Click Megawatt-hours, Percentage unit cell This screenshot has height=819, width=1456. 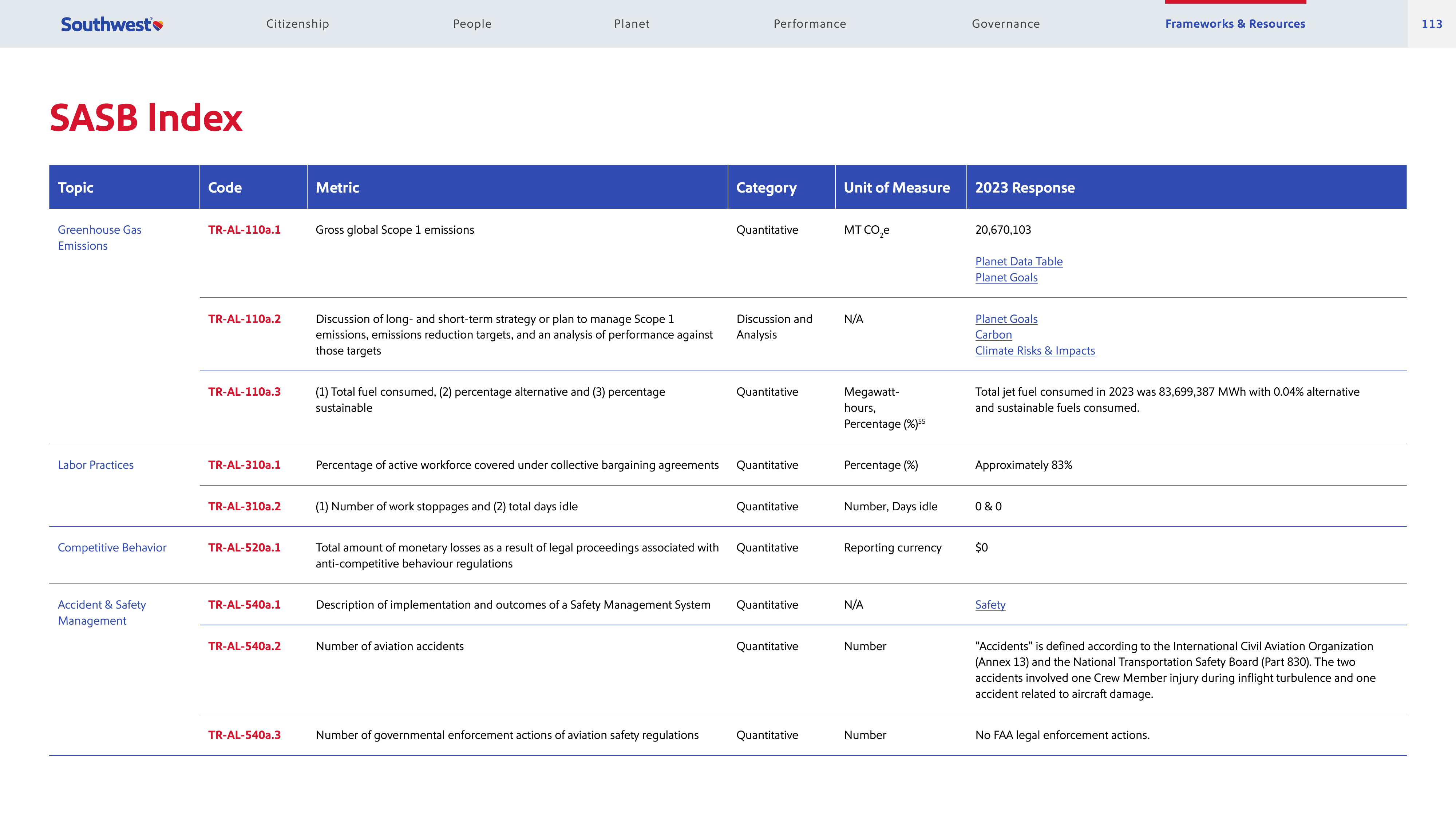click(x=885, y=408)
